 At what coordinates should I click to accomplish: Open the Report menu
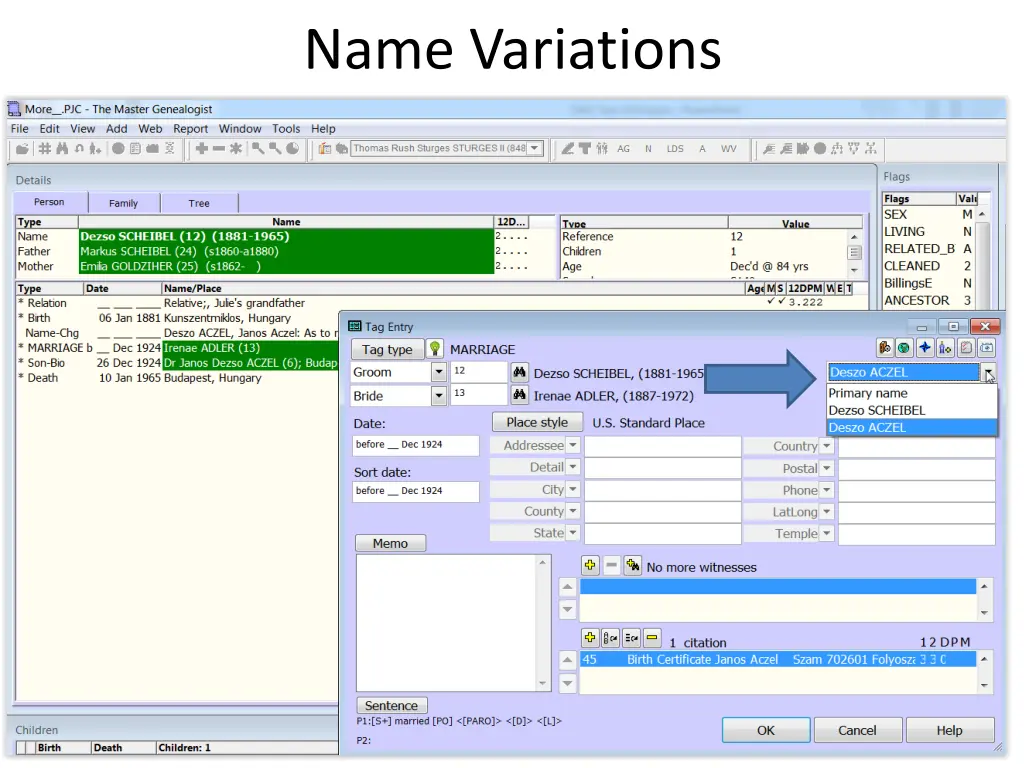(190, 129)
